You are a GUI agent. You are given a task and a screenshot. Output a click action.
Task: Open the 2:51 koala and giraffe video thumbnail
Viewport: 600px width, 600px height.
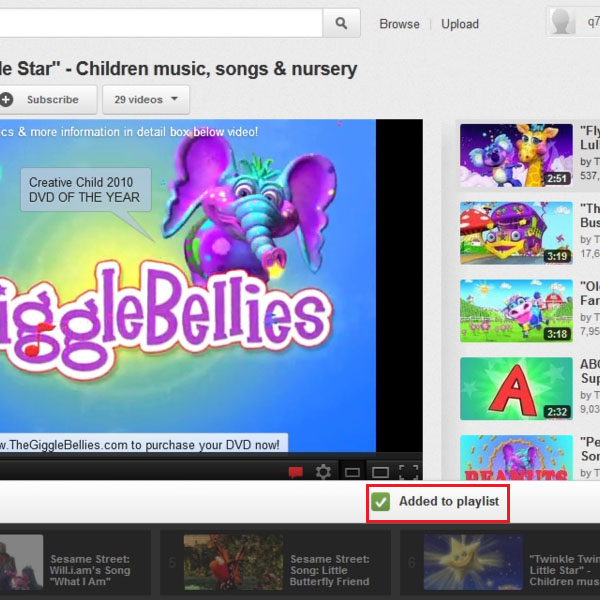516,155
